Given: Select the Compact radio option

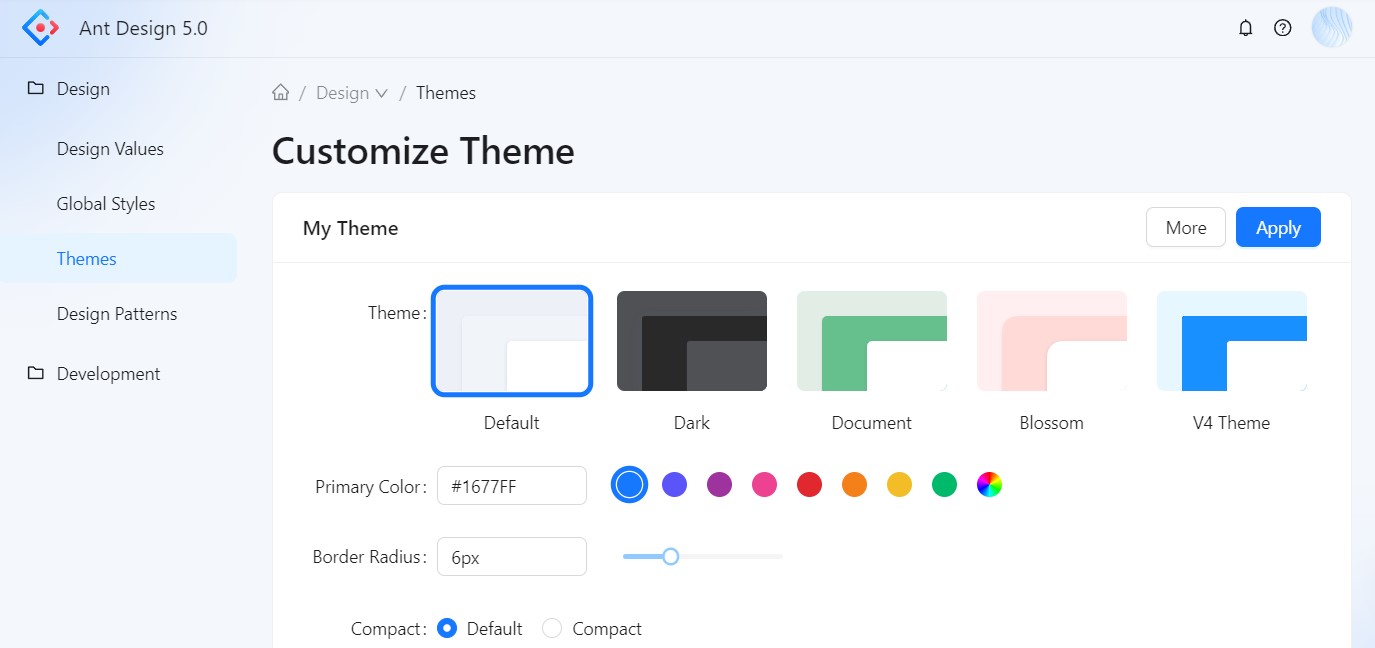Looking at the screenshot, I should click(x=552, y=629).
